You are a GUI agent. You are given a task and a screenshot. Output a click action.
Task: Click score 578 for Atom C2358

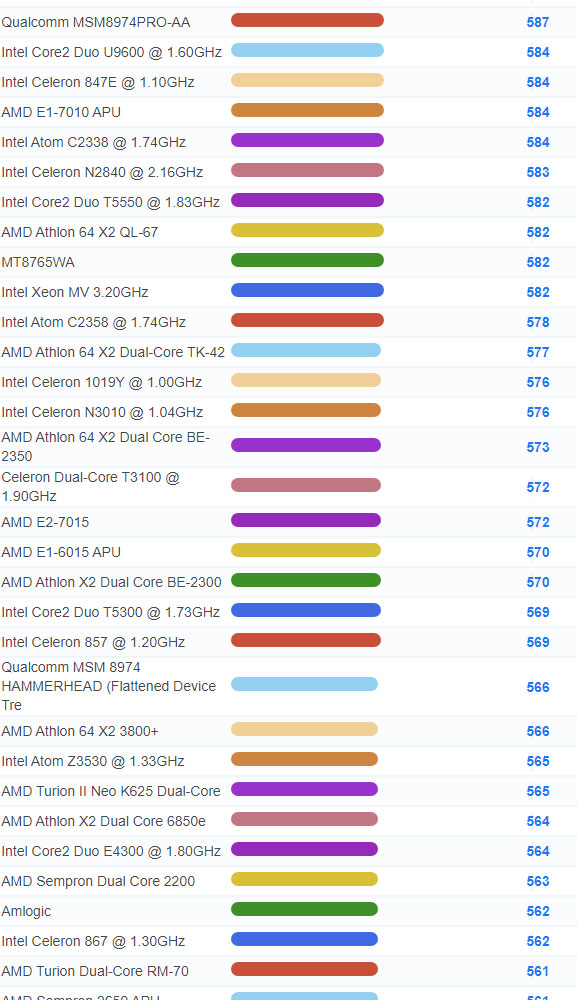(x=538, y=322)
